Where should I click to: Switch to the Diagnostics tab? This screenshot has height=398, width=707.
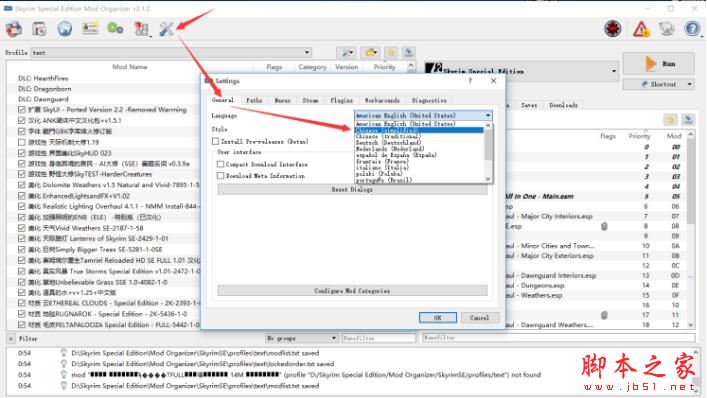coord(429,100)
